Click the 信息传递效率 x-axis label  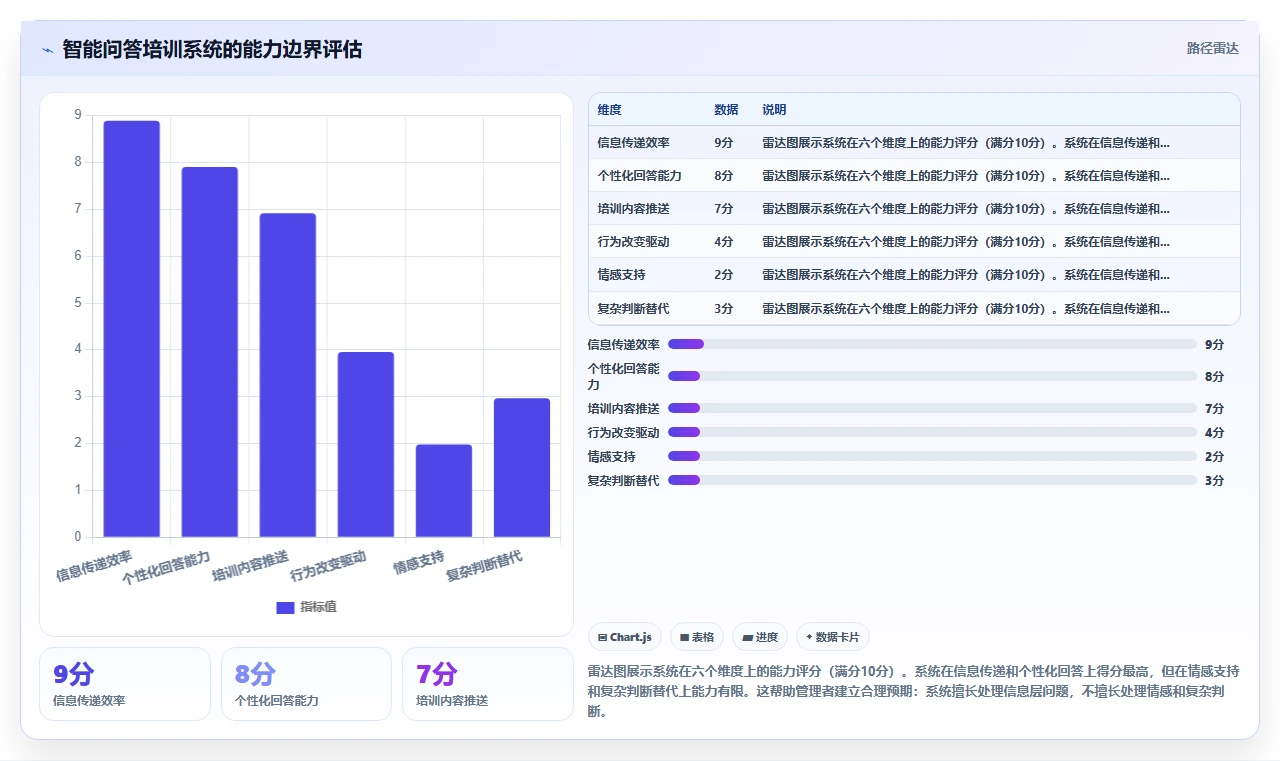(94, 565)
